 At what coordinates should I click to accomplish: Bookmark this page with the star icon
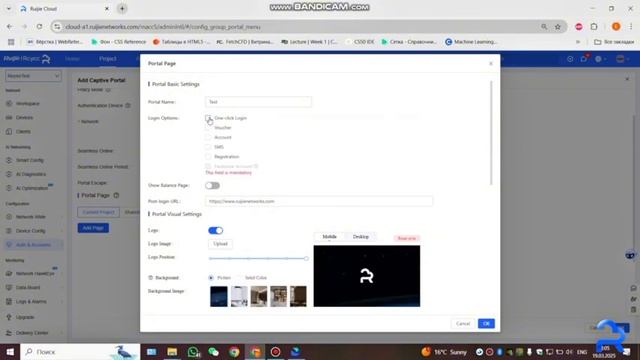(558, 27)
